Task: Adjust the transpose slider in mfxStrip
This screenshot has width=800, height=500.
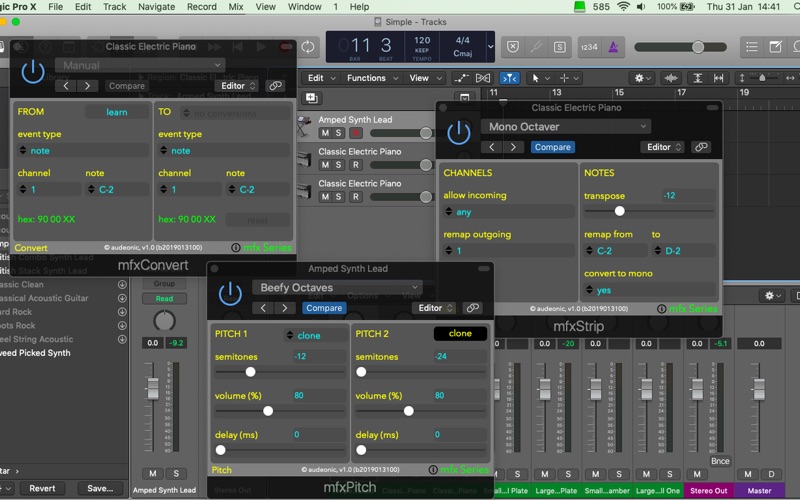Action: point(619,211)
